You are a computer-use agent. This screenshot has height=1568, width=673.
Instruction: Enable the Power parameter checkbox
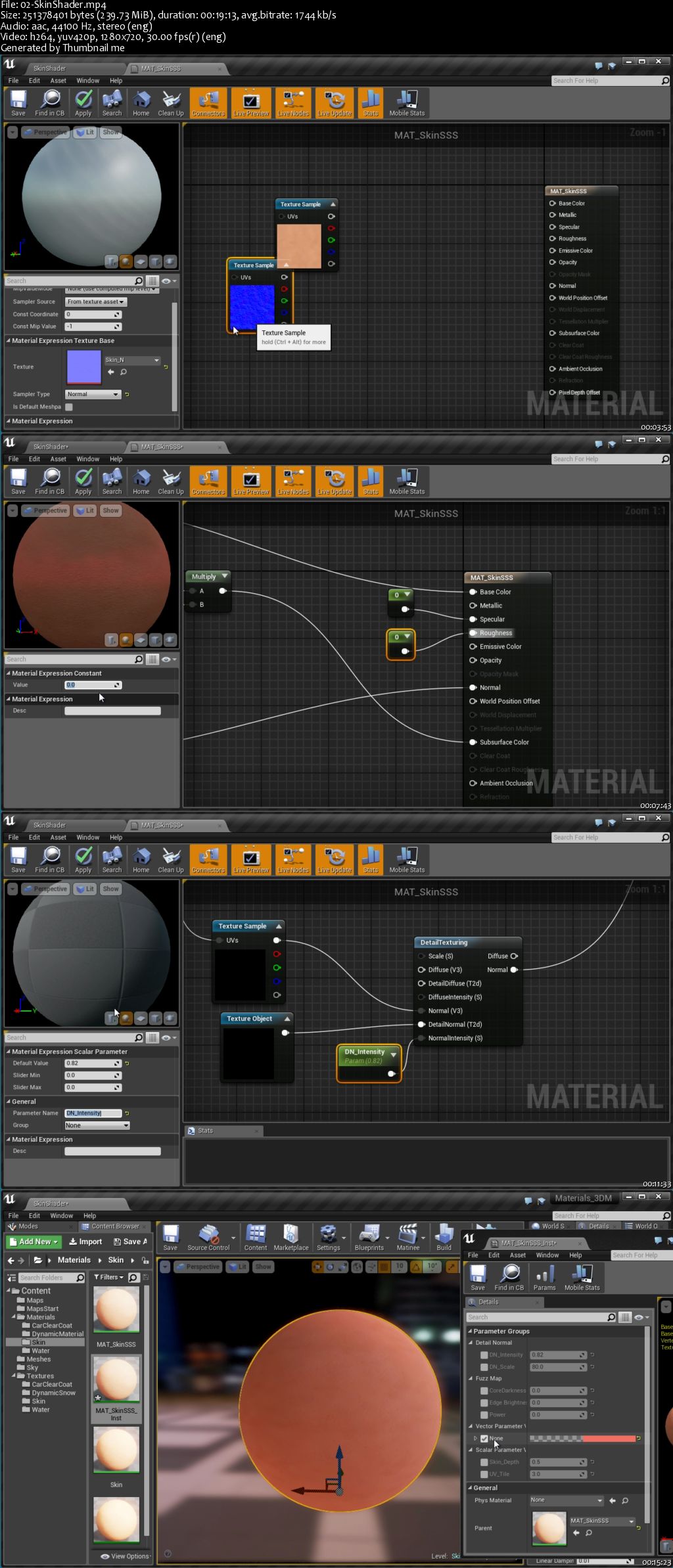pyautogui.click(x=484, y=1415)
